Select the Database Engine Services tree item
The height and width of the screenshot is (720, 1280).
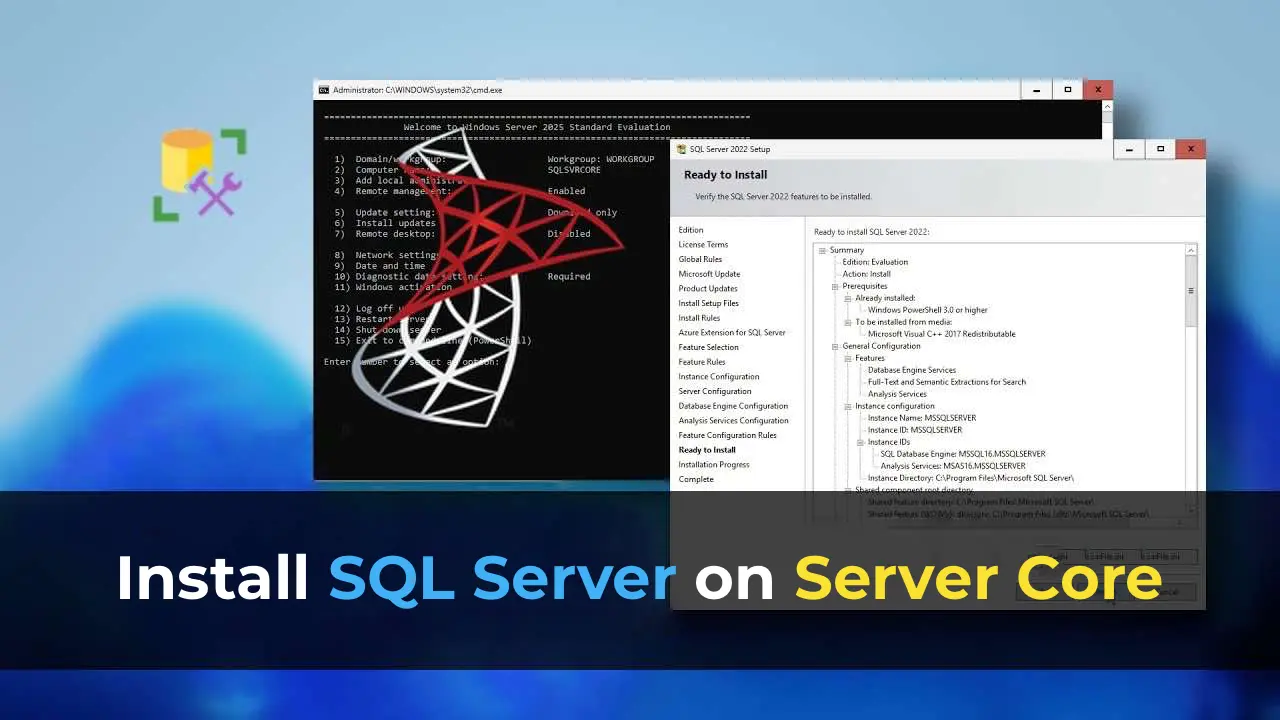pyautogui.click(x=911, y=370)
